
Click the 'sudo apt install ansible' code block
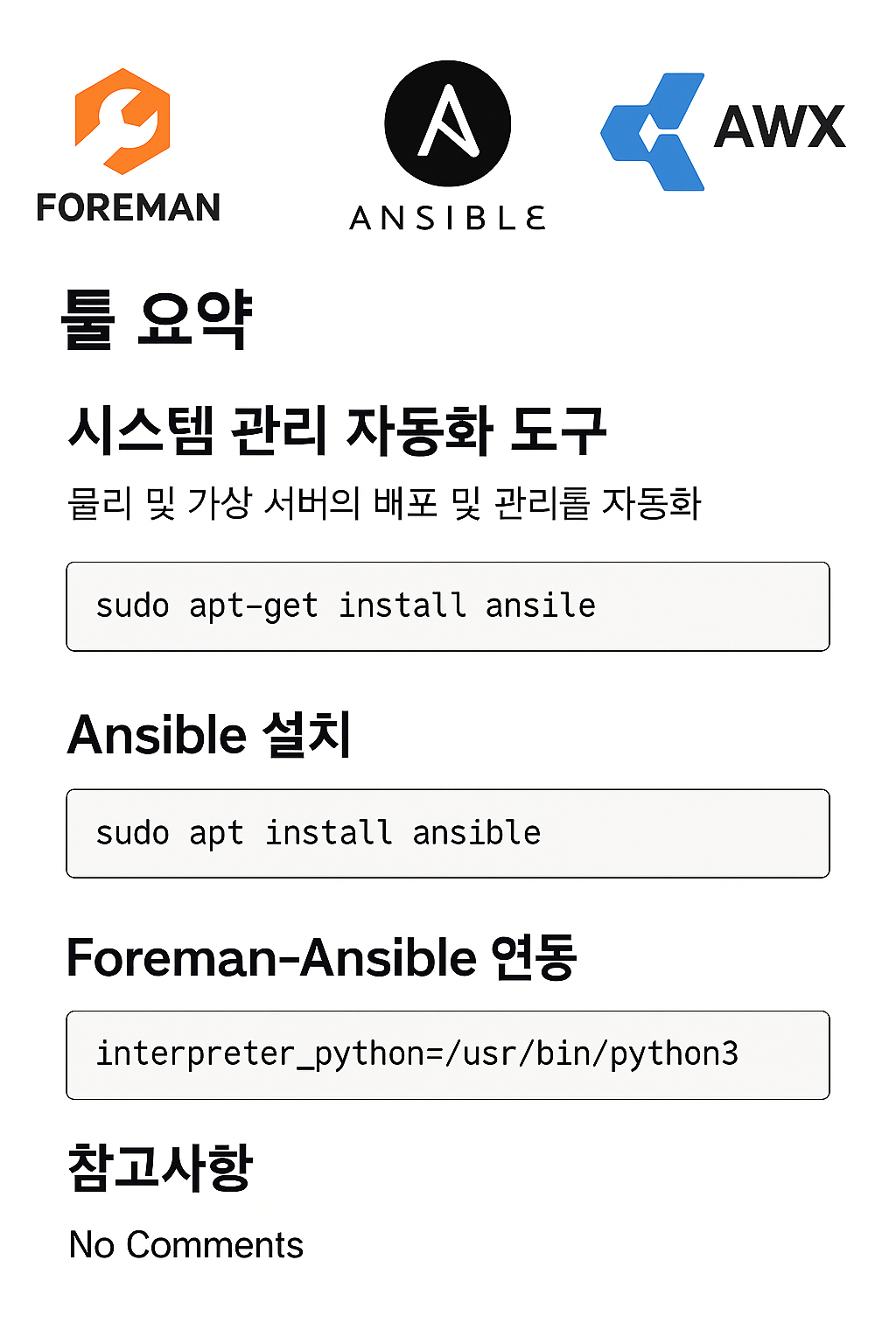448,833
